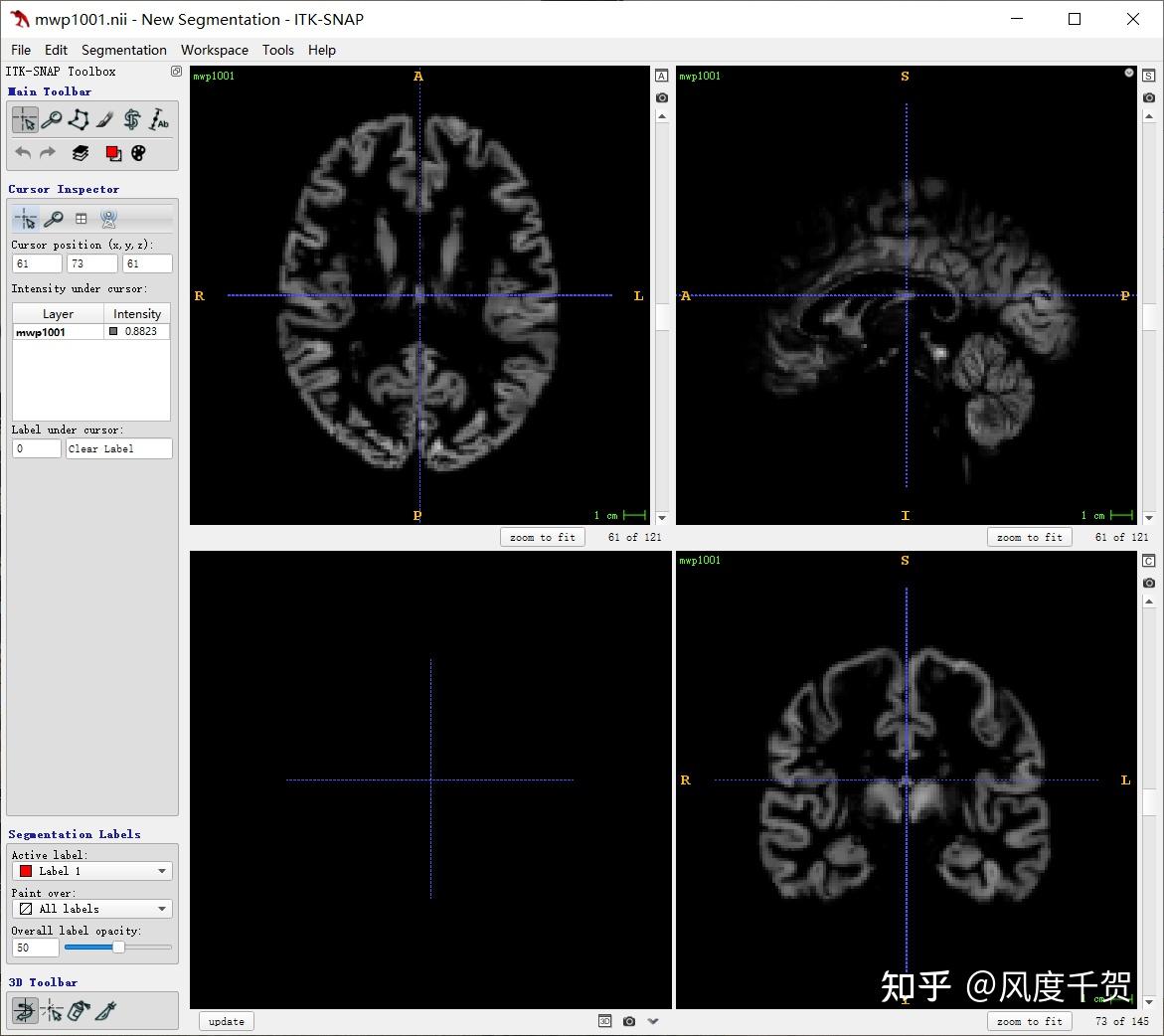
Task: Switch inspector to the synchronization antenna page
Action: 108,219
